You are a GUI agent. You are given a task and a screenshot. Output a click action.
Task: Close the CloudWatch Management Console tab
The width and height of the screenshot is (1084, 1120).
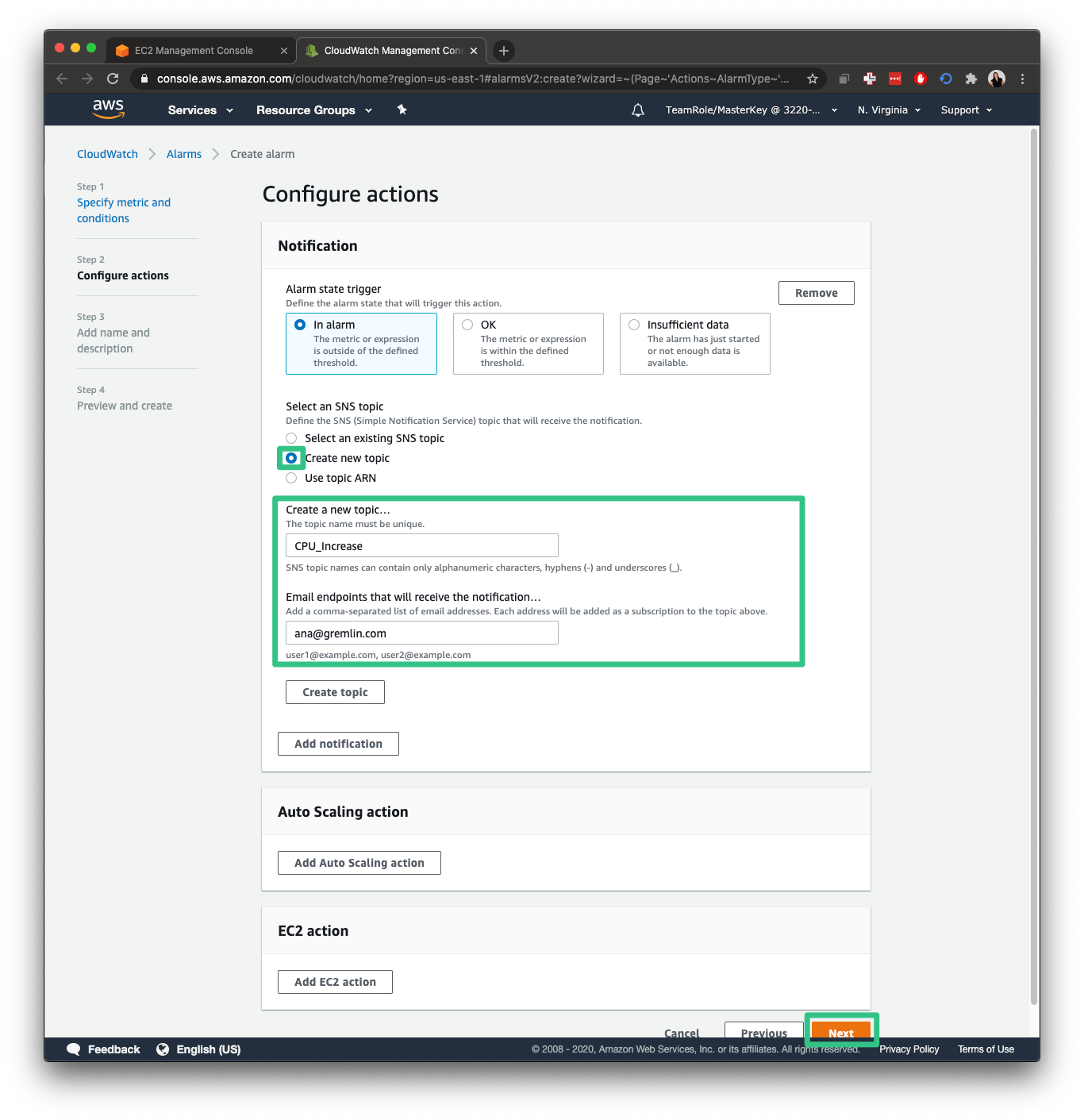pyautogui.click(x=474, y=51)
